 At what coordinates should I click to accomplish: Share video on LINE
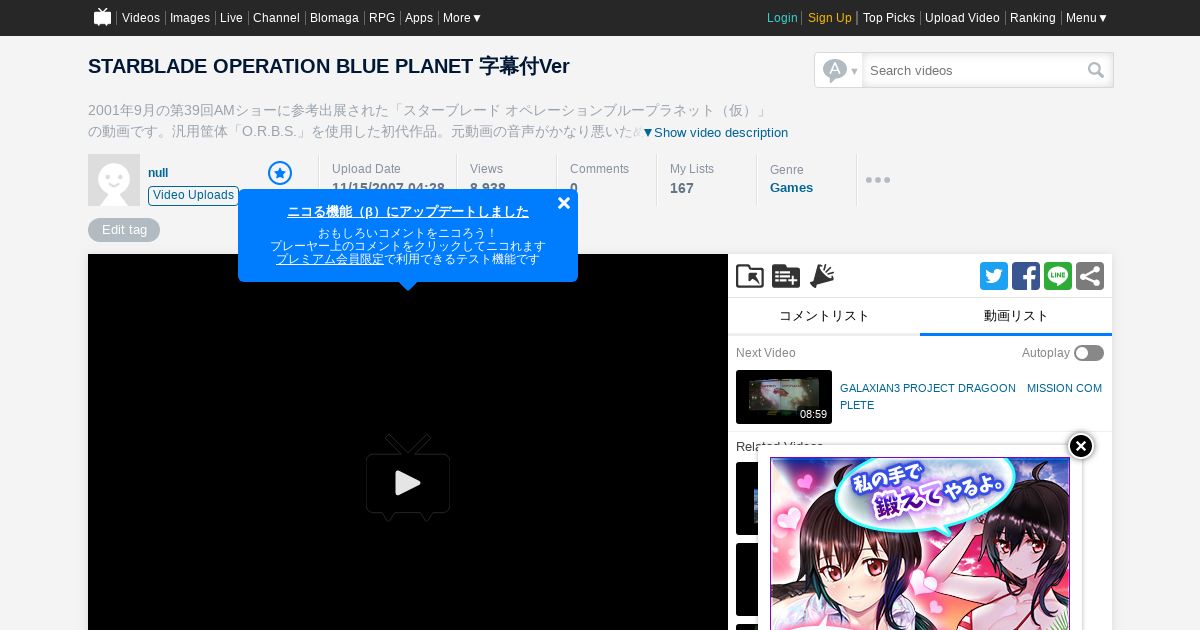(x=1058, y=276)
